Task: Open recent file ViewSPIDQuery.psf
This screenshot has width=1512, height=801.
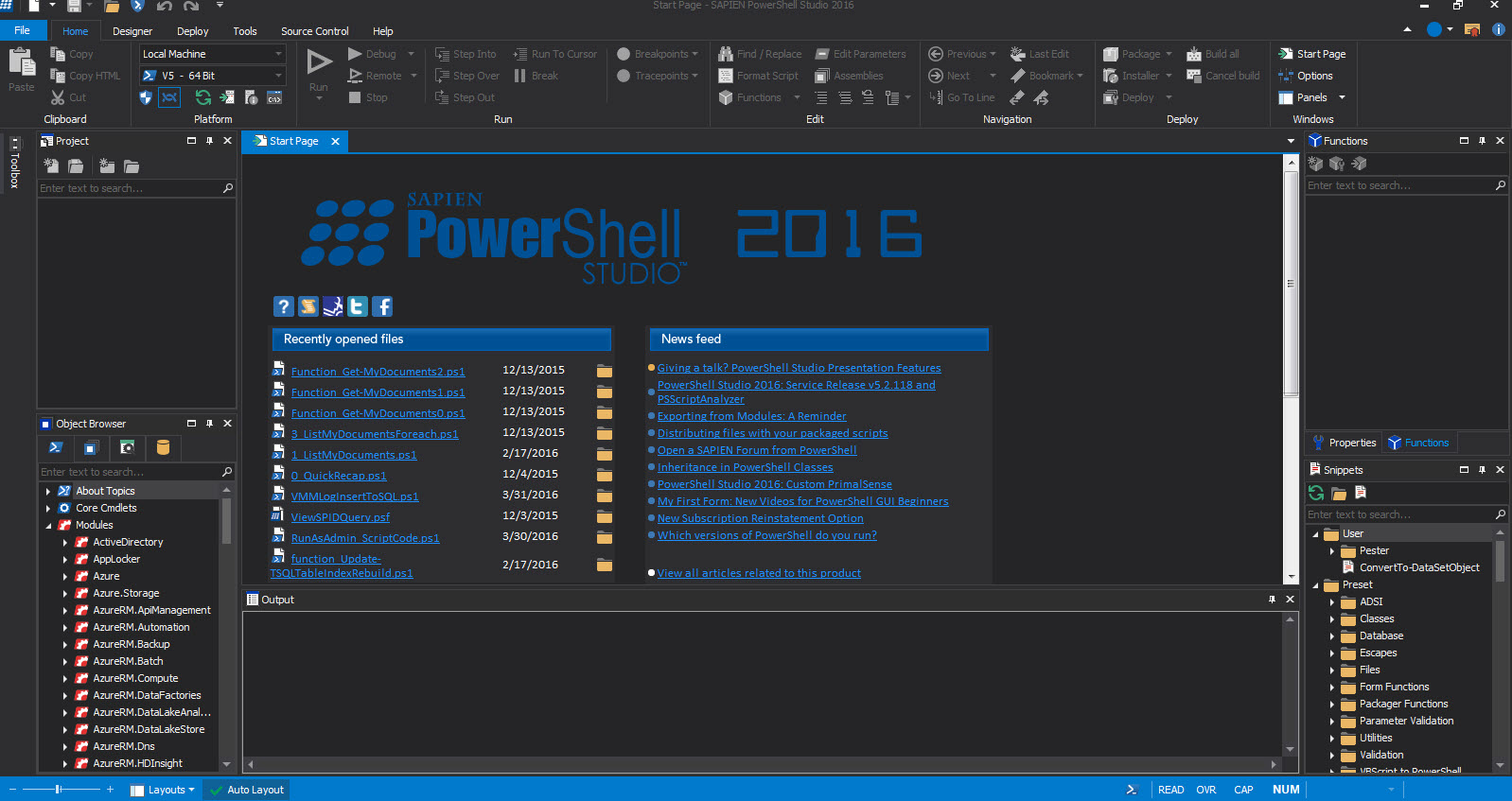Action: pos(341,517)
